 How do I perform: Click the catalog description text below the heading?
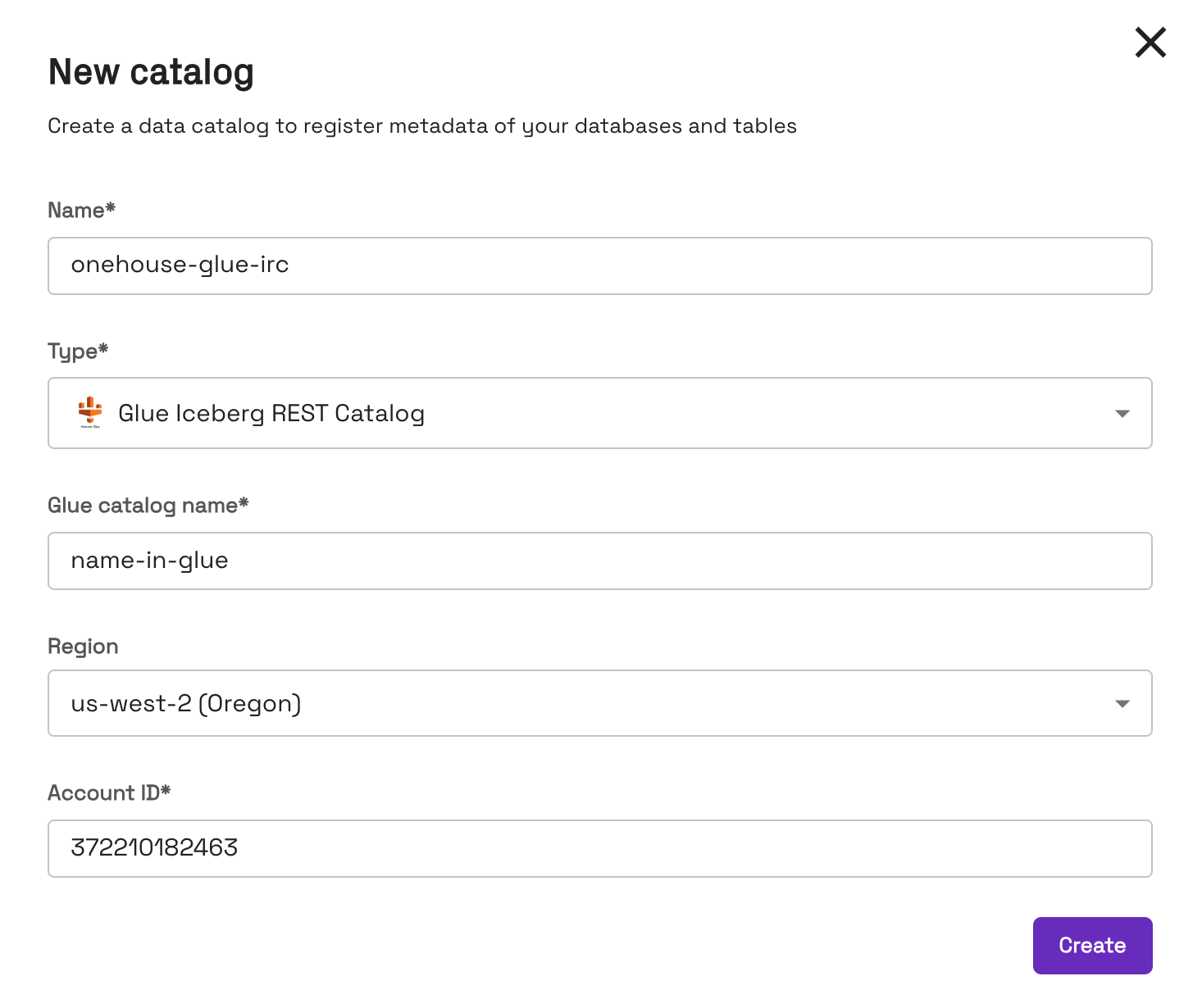422,126
